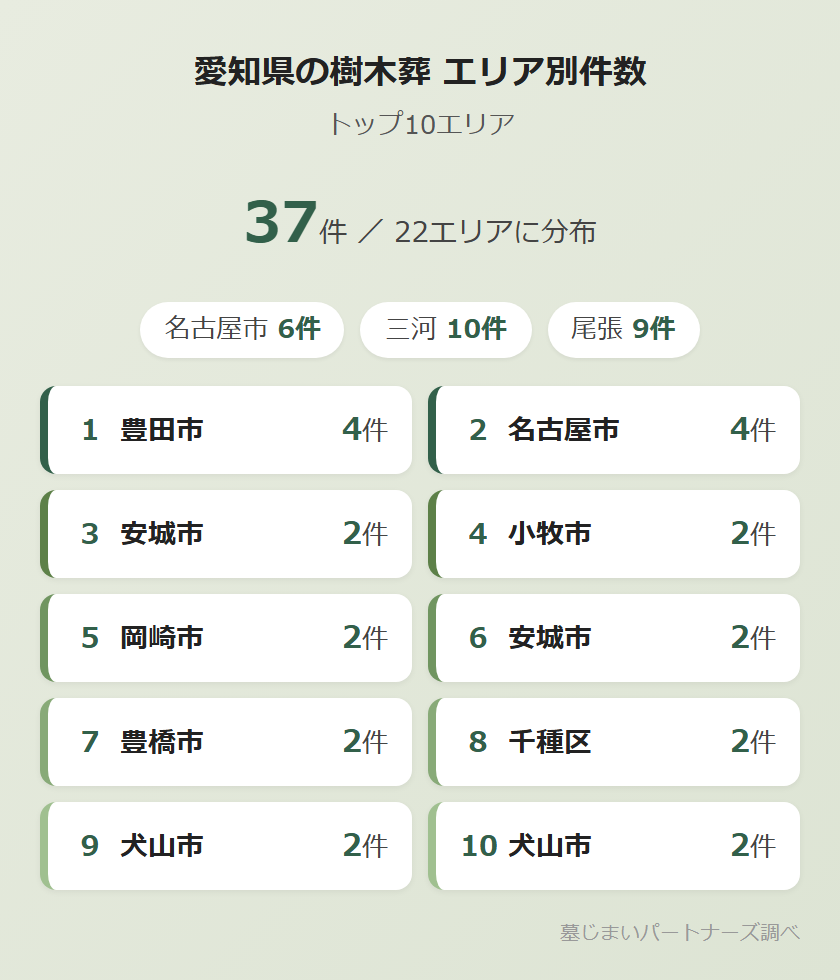Click the 愛知県の樹木葬 エリア別件数 title
The height and width of the screenshot is (980, 840).
pyautogui.click(x=420, y=73)
